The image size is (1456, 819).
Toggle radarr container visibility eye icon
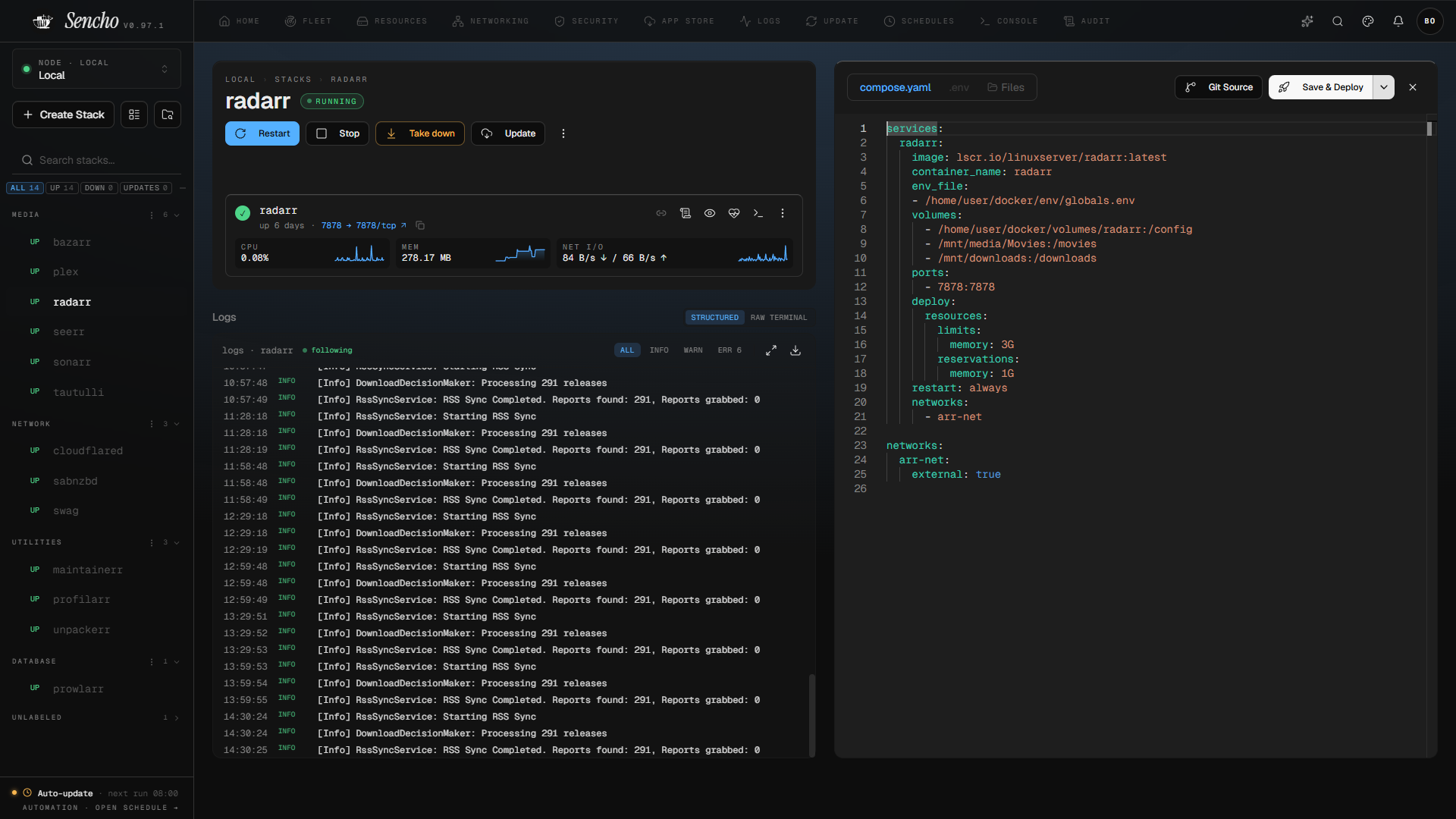click(x=710, y=213)
